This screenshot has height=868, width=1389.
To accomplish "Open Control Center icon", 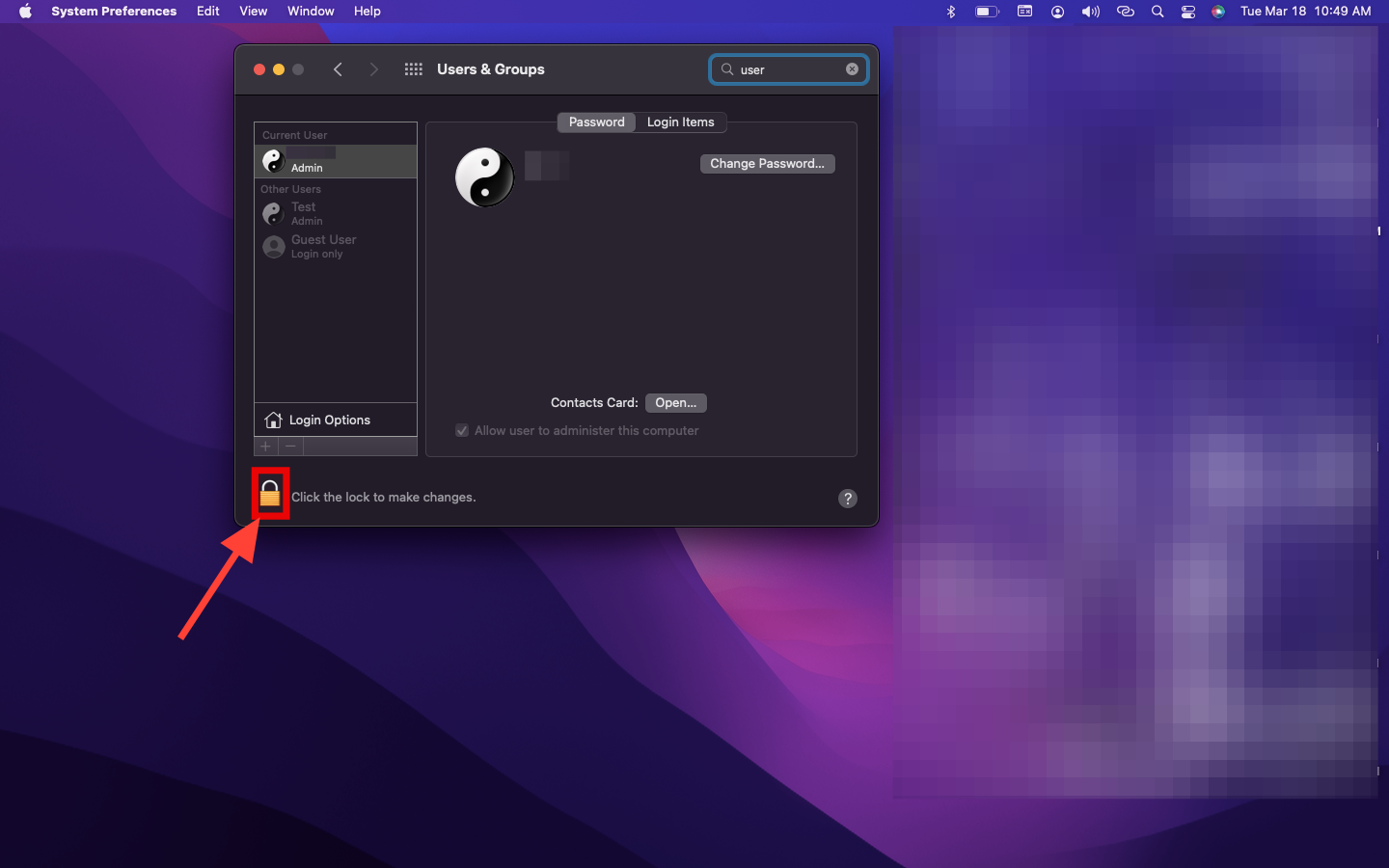I will click(x=1188, y=12).
